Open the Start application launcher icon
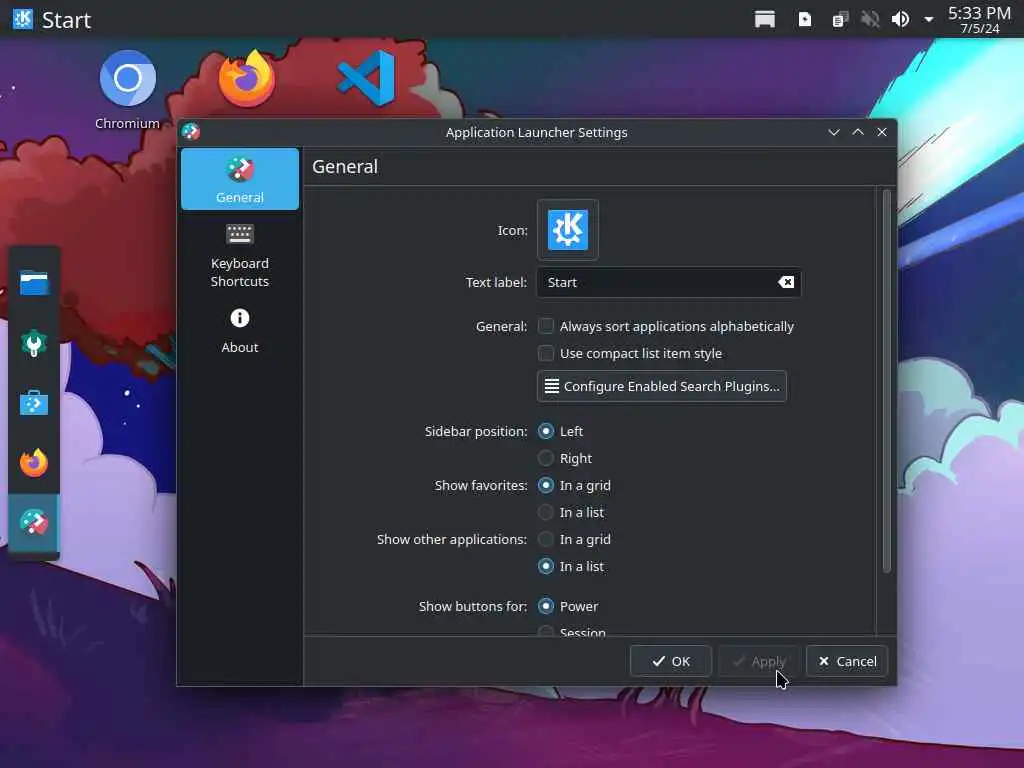 23,19
